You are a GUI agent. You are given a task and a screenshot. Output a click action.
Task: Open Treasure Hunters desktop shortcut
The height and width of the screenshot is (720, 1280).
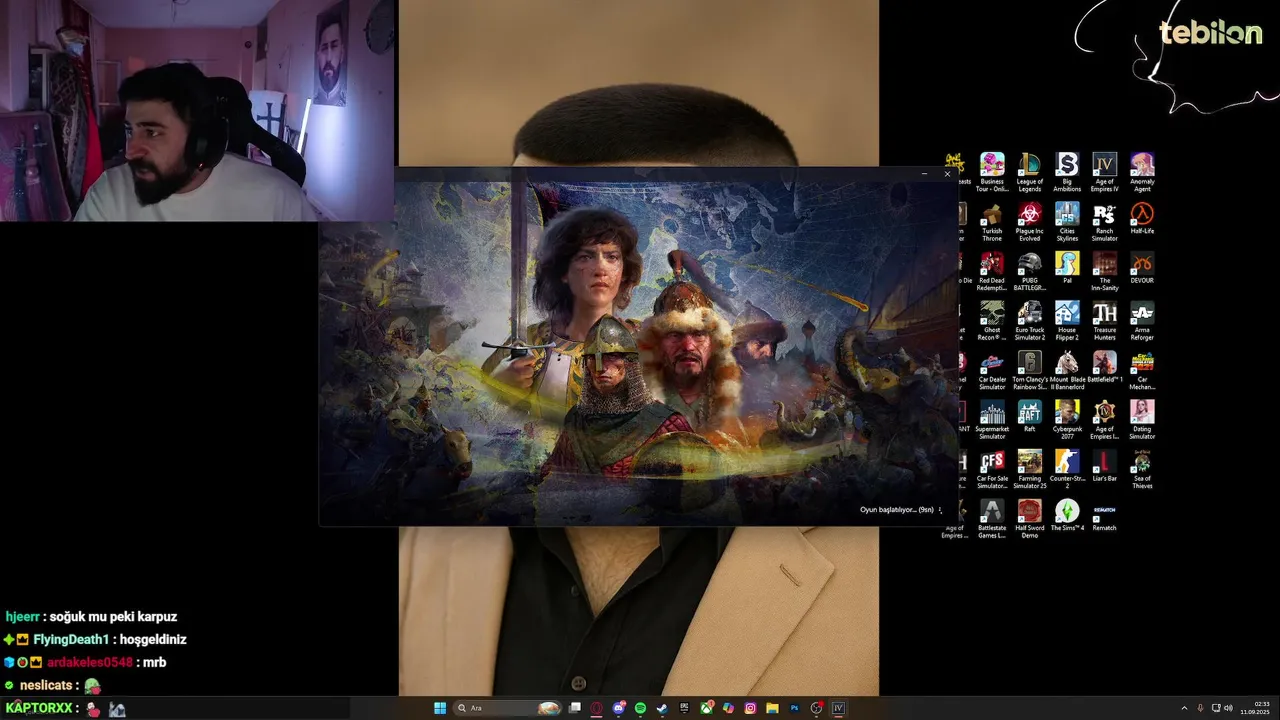tap(1104, 320)
